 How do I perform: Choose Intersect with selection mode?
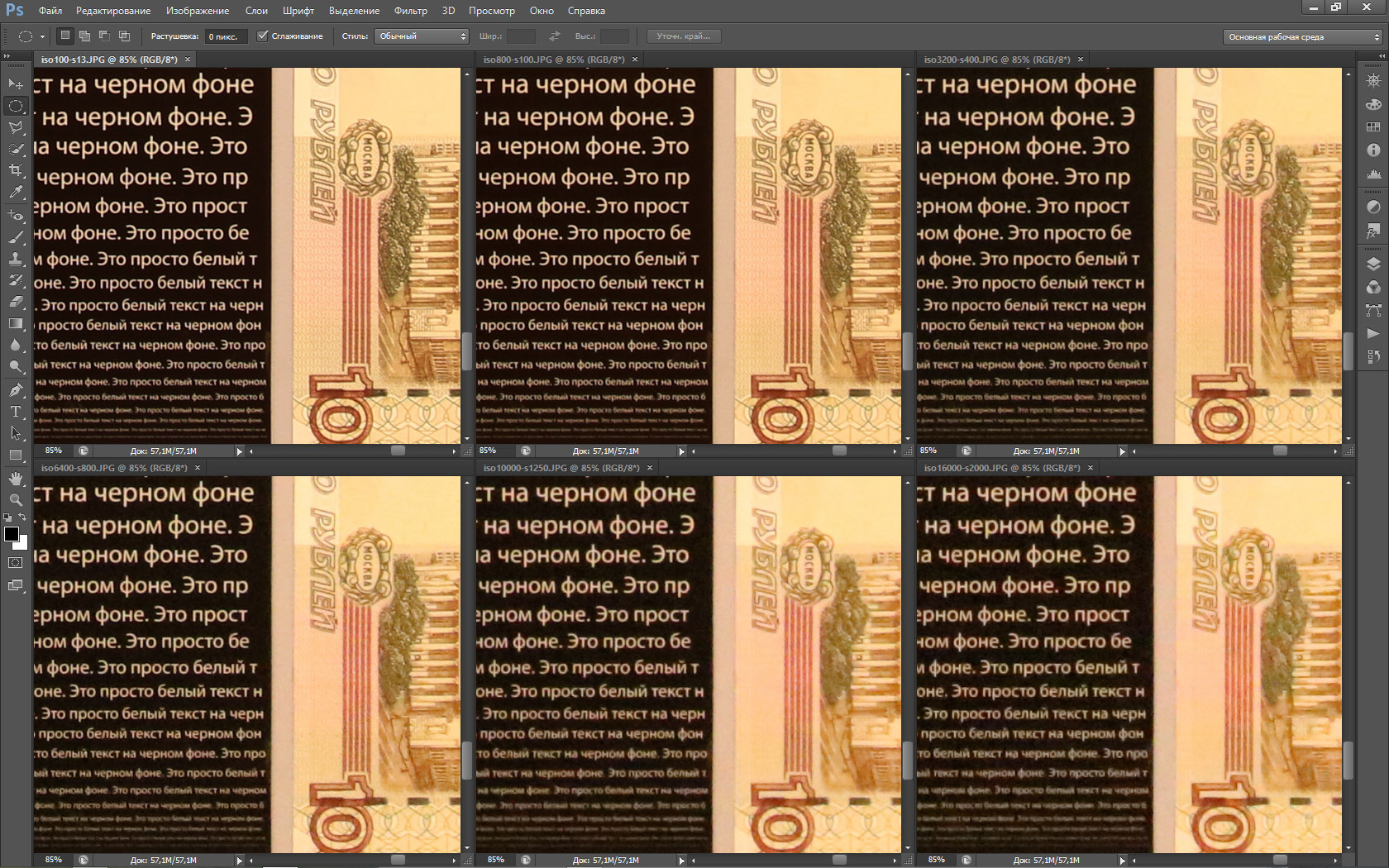[124, 36]
